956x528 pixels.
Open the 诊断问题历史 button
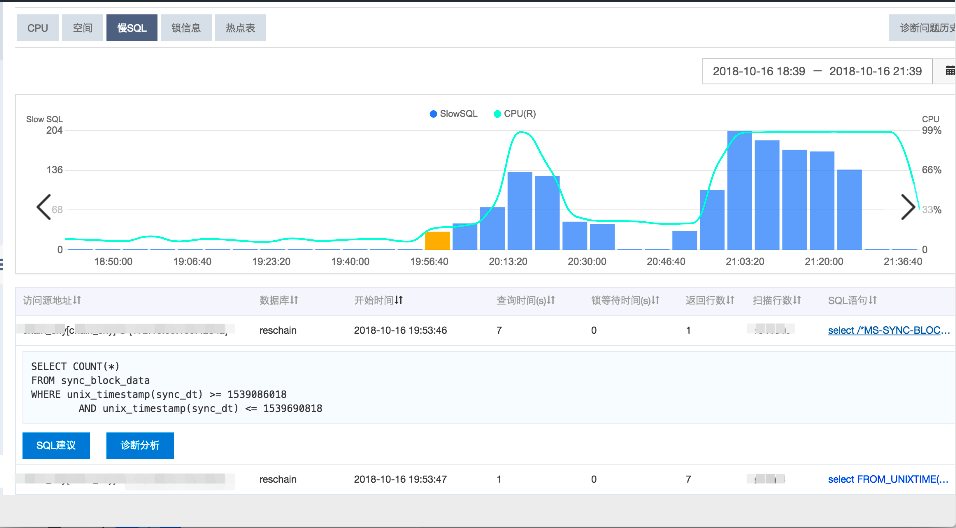coord(922,28)
